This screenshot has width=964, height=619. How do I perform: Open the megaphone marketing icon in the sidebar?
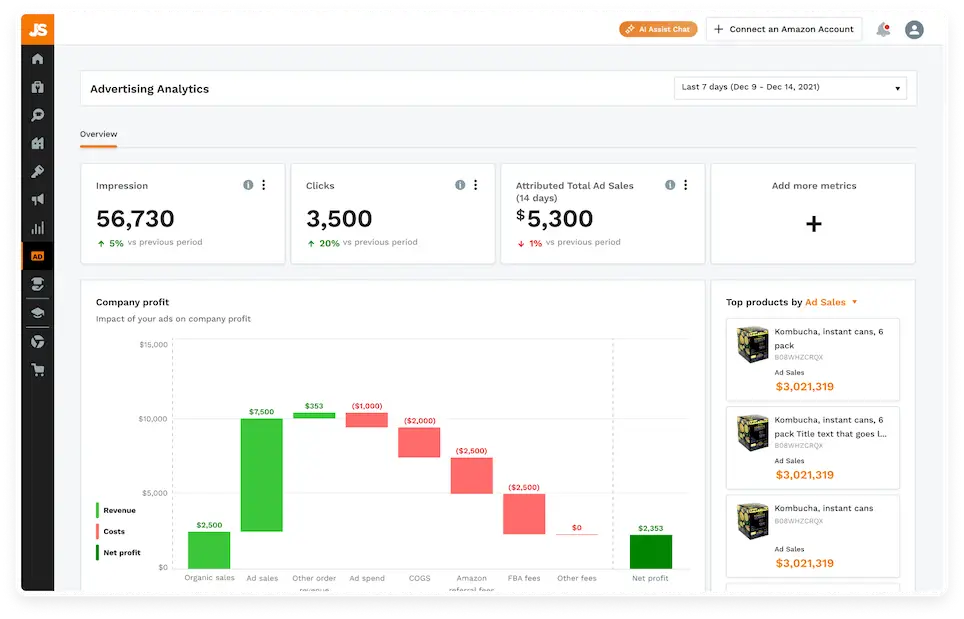point(37,199)
